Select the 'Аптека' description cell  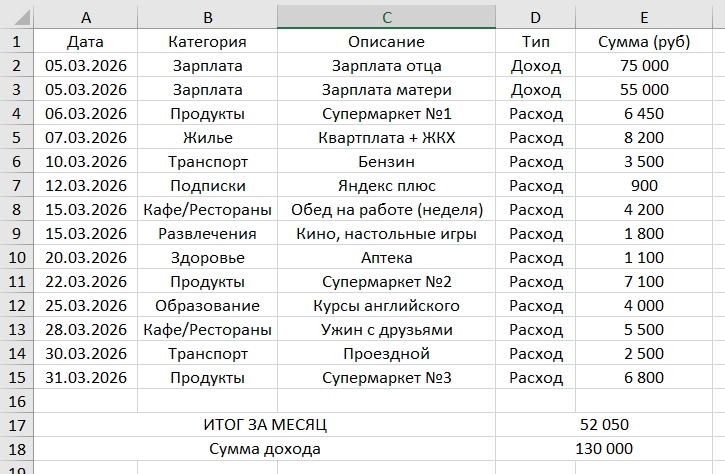pos(386,258)
